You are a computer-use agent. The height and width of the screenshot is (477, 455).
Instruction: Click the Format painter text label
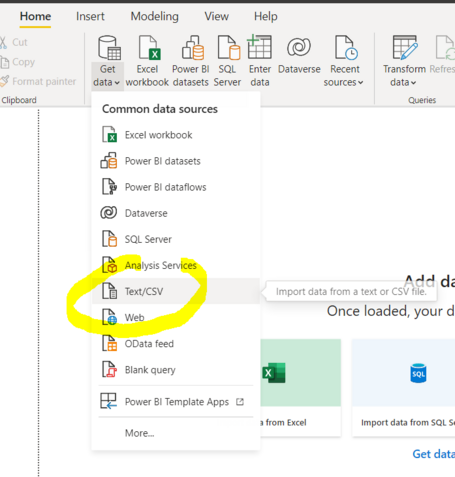click(x=44, y=81)
